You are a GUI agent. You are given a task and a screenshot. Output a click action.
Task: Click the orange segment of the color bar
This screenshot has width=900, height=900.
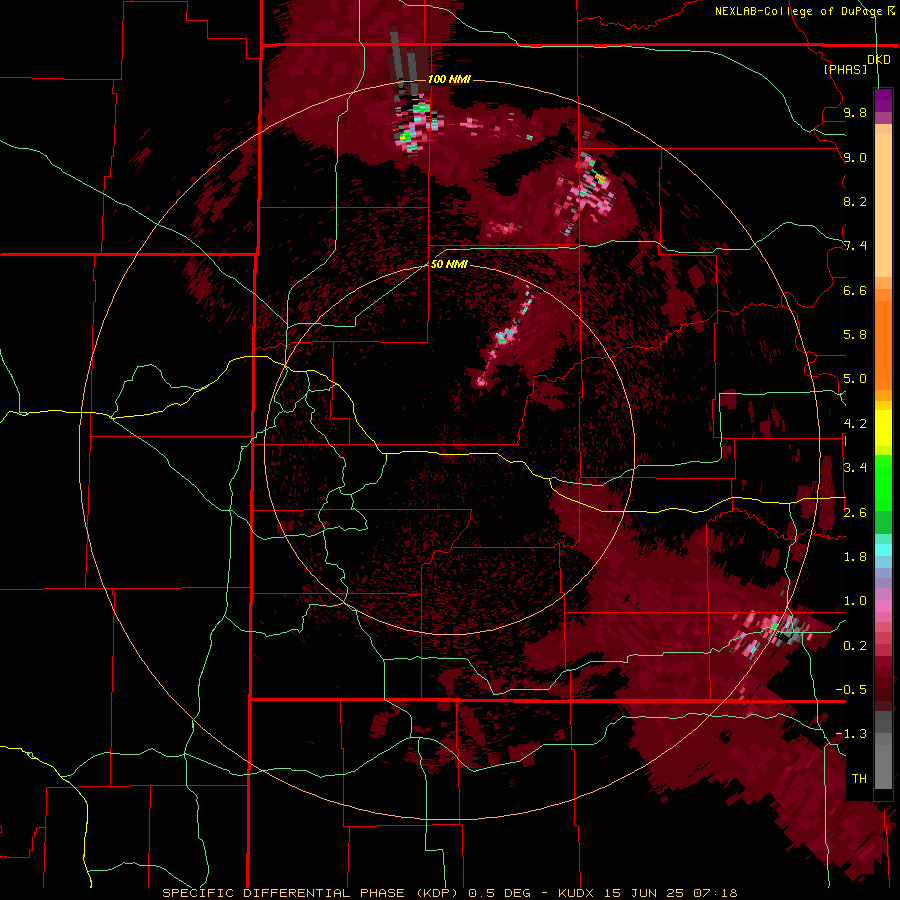(x=883, y=339)
